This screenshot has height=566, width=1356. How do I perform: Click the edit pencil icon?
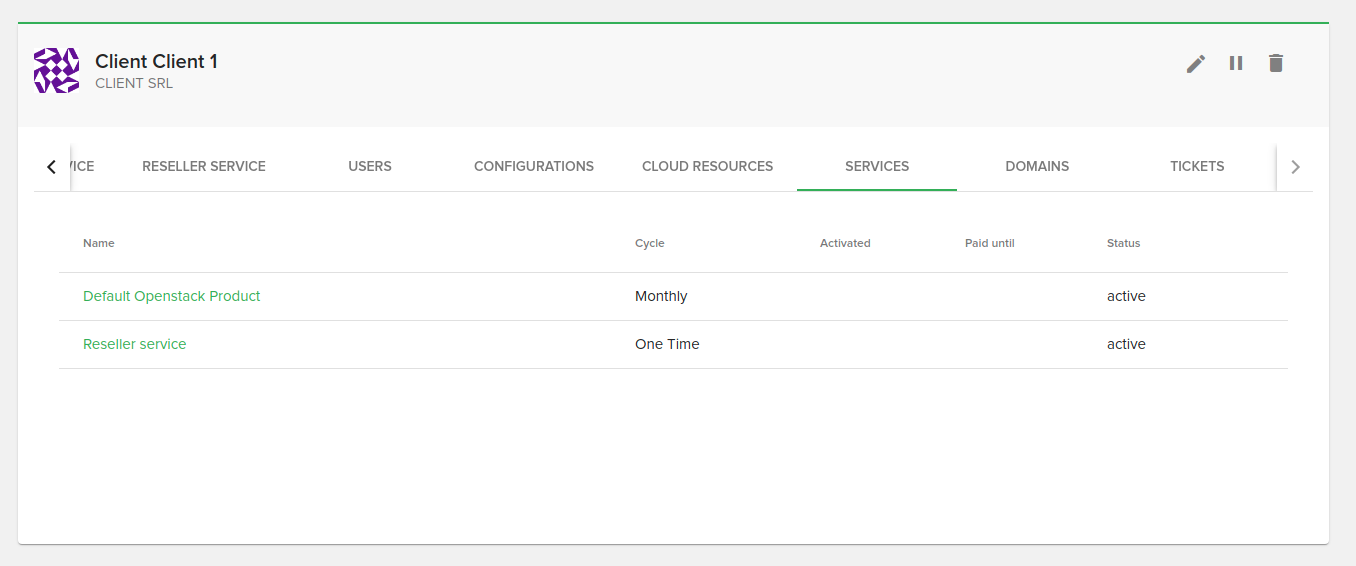point(1195,63)
